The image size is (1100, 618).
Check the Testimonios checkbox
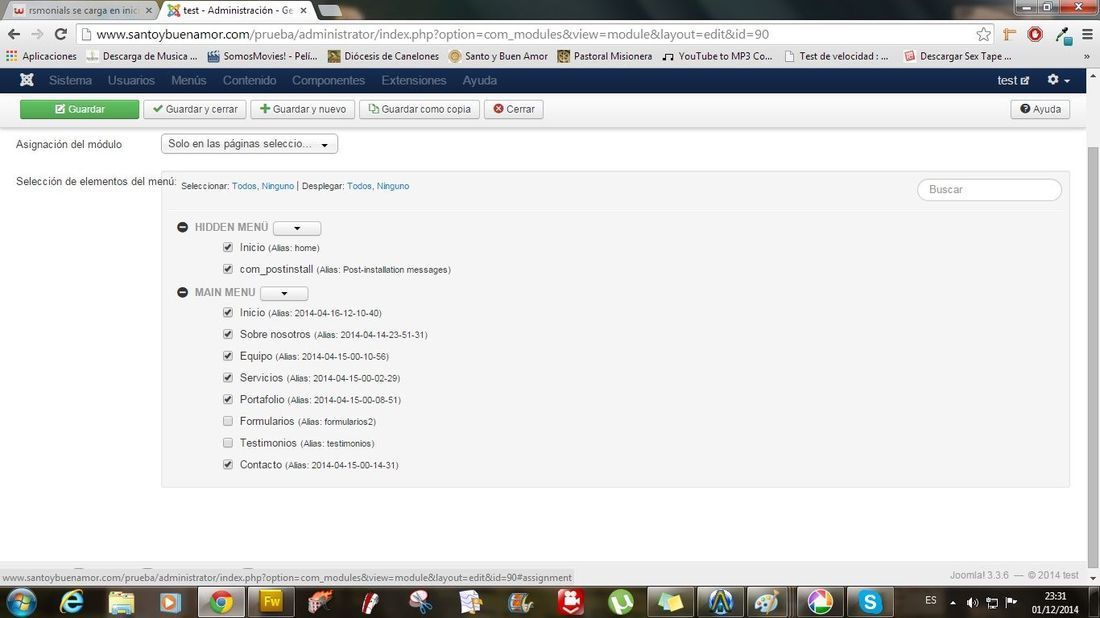(x=228, y=443)
